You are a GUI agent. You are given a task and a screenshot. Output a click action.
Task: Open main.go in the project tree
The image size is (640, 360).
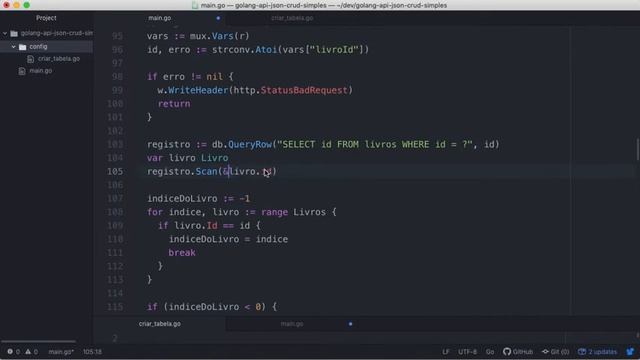[x=40, y=71]
